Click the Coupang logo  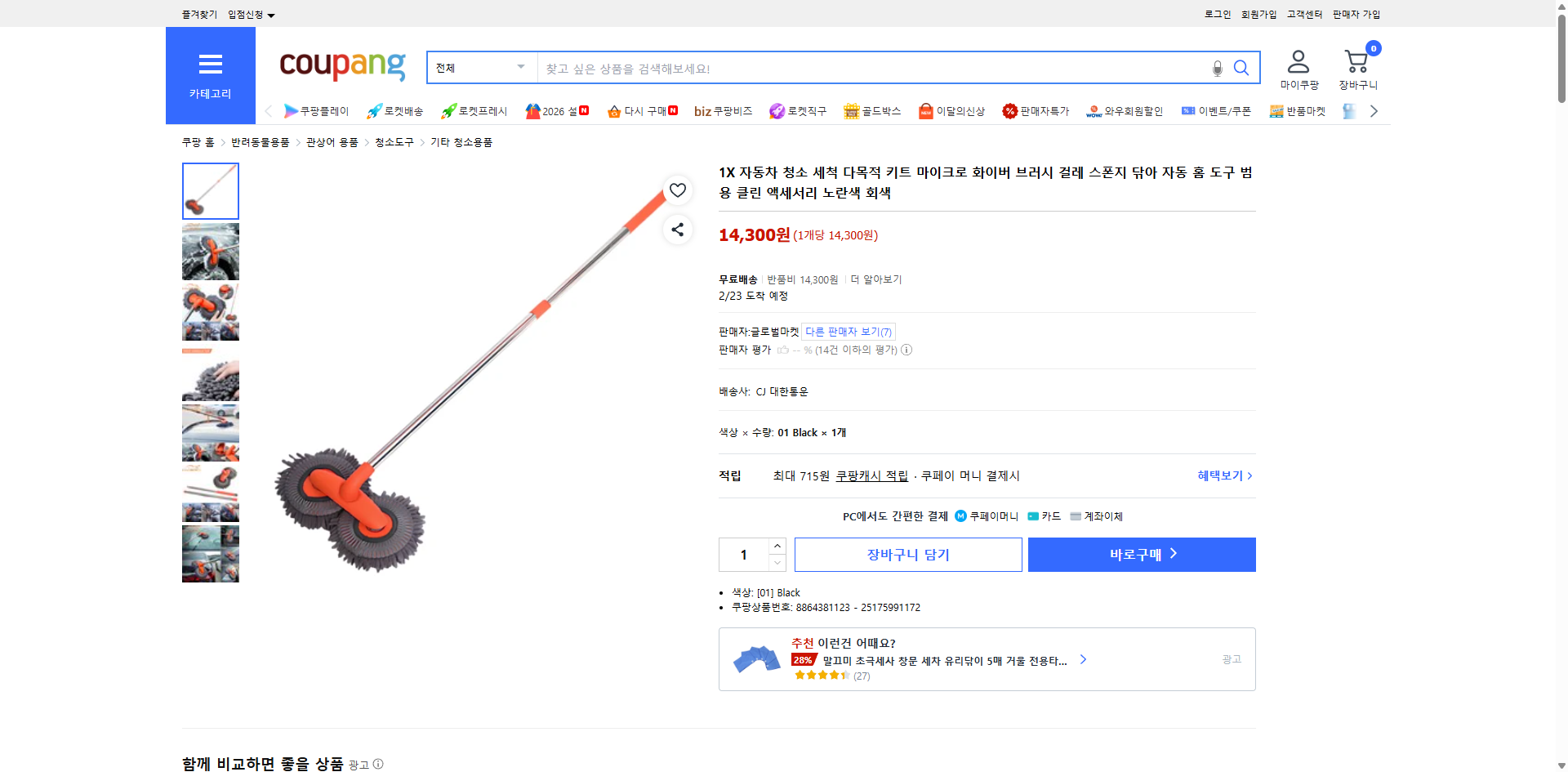341,67
